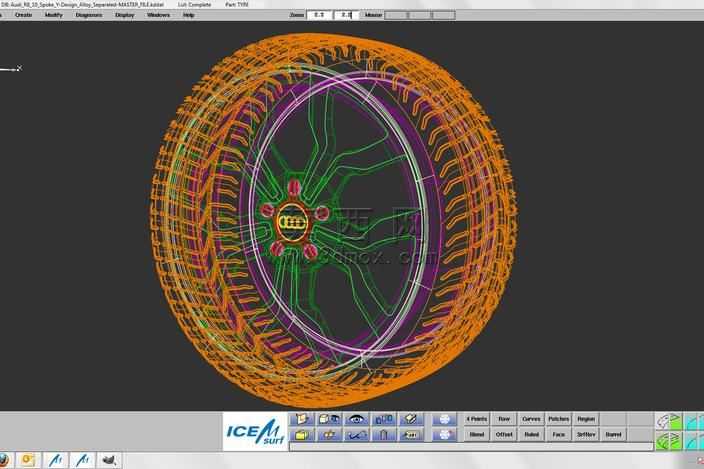Viewport: 704px width, 469px height.
Task: Open the orange-yellow taskbar application
Action: 28,460
